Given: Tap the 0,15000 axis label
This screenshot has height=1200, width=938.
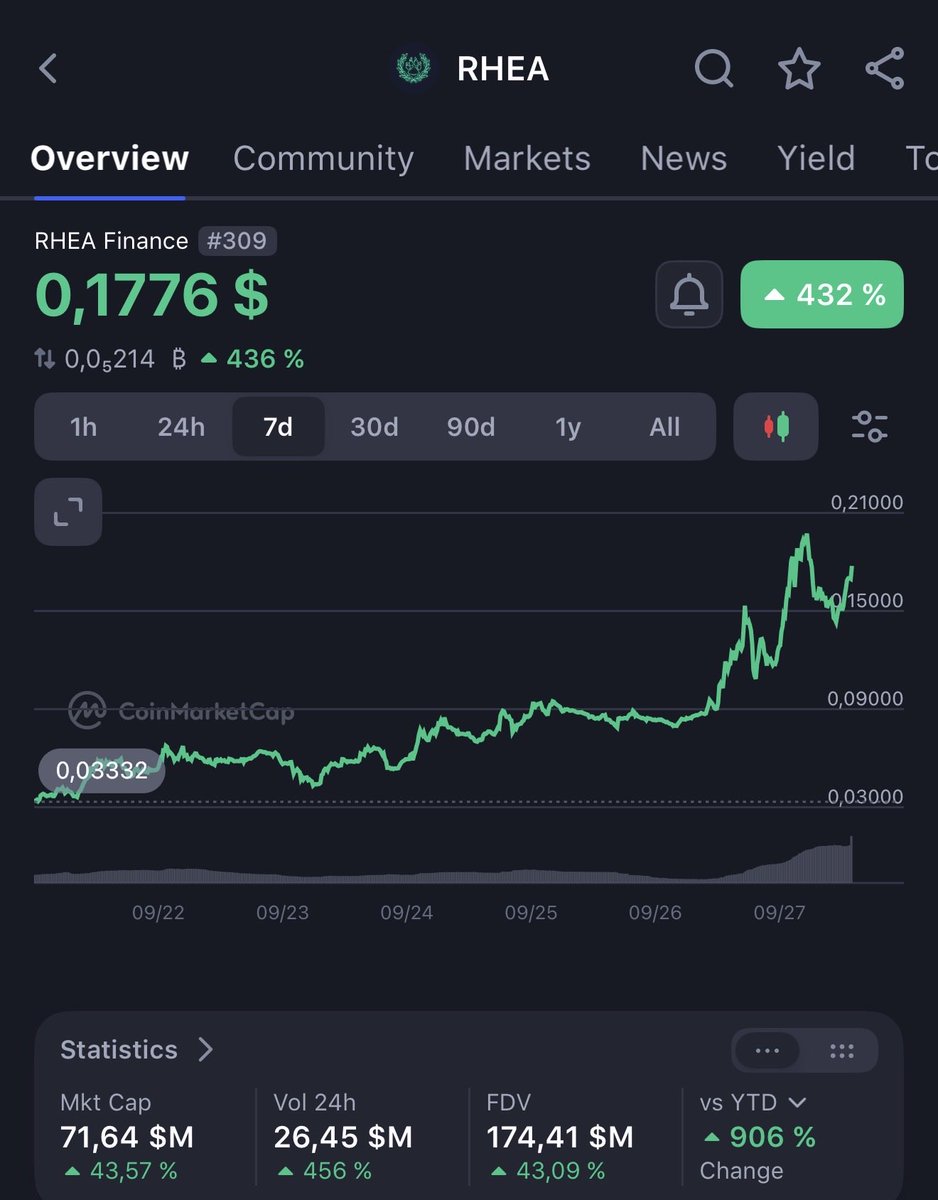Looking at the screenshot, I should point(866,600).
